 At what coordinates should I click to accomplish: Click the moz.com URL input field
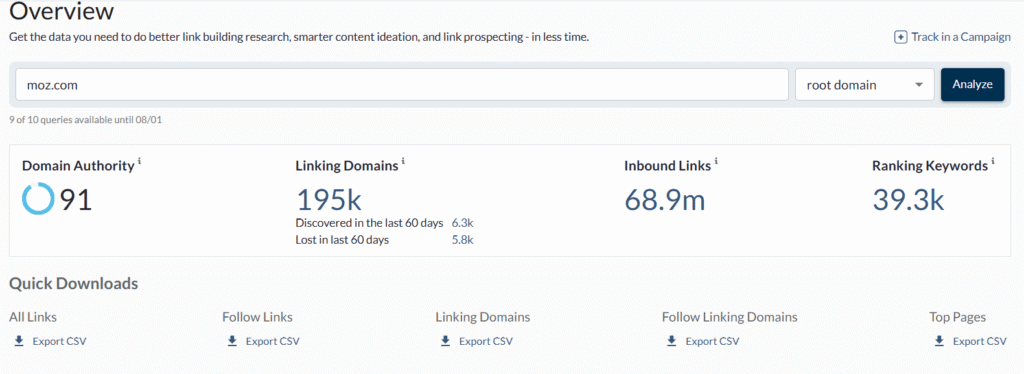tap(402, 85)
